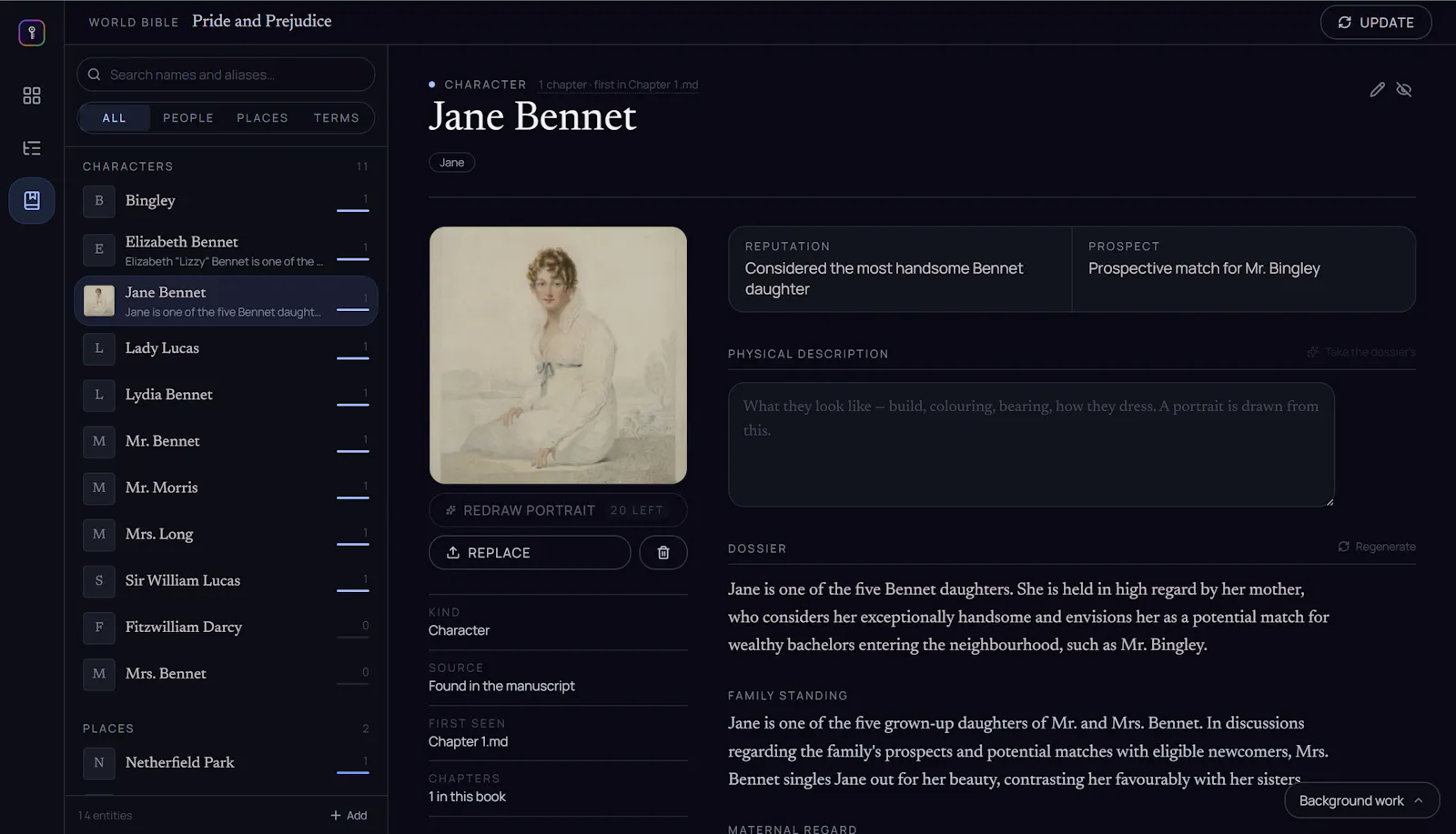Select the World Bible book icon
This screenshot has width=1456, height=834.
pos(32,200)
